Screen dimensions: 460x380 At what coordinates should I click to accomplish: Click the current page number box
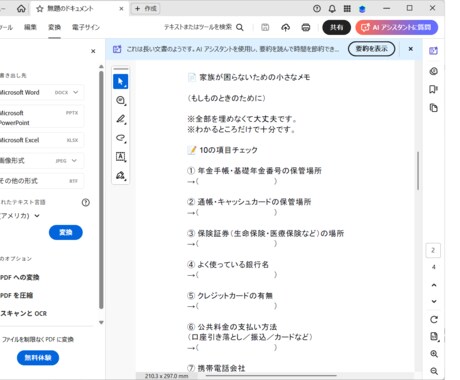[x=433, y=250]
